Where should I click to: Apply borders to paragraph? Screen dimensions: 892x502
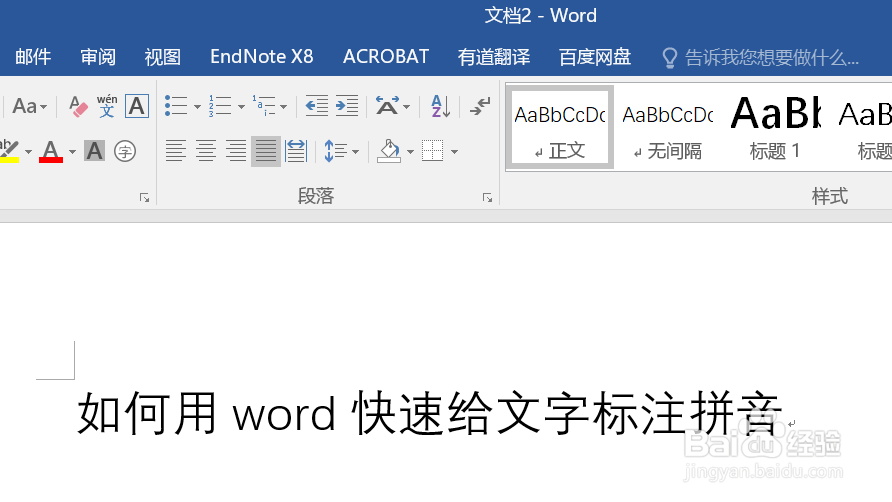tap(432, 151)
